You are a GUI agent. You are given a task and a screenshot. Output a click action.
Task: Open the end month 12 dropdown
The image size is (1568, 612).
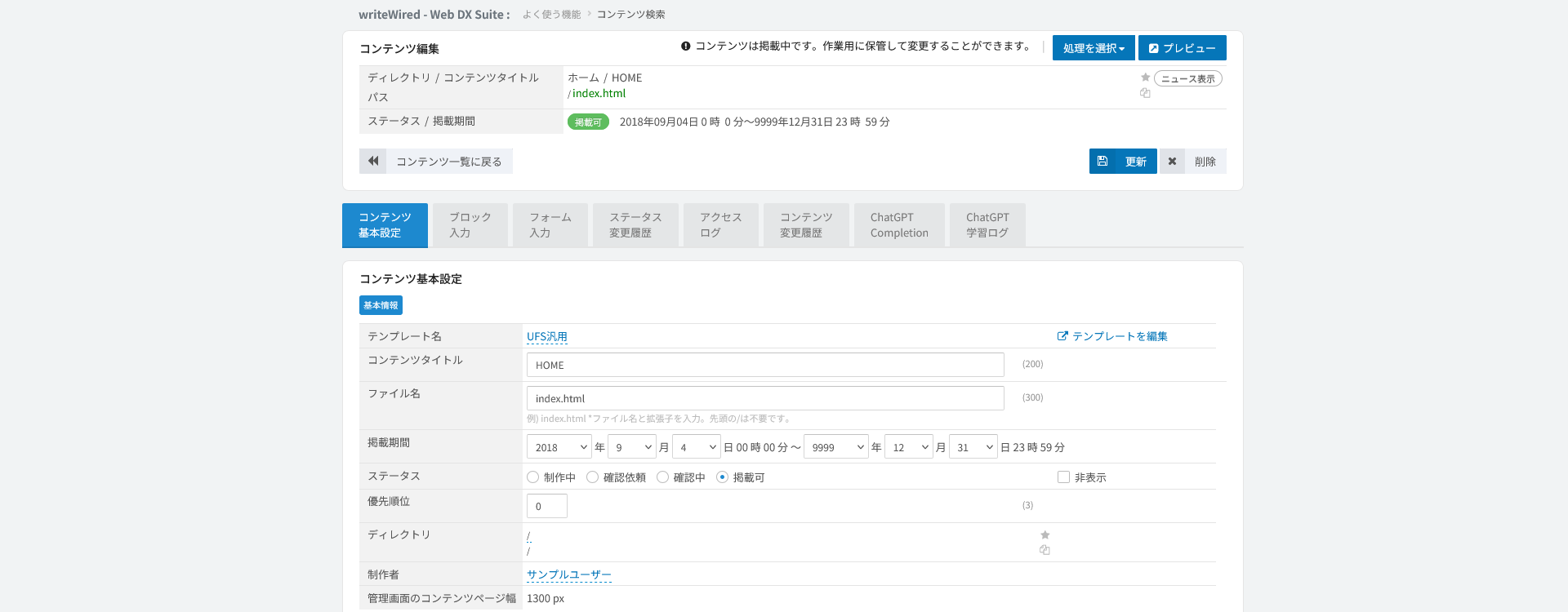(x=909, y=447)
